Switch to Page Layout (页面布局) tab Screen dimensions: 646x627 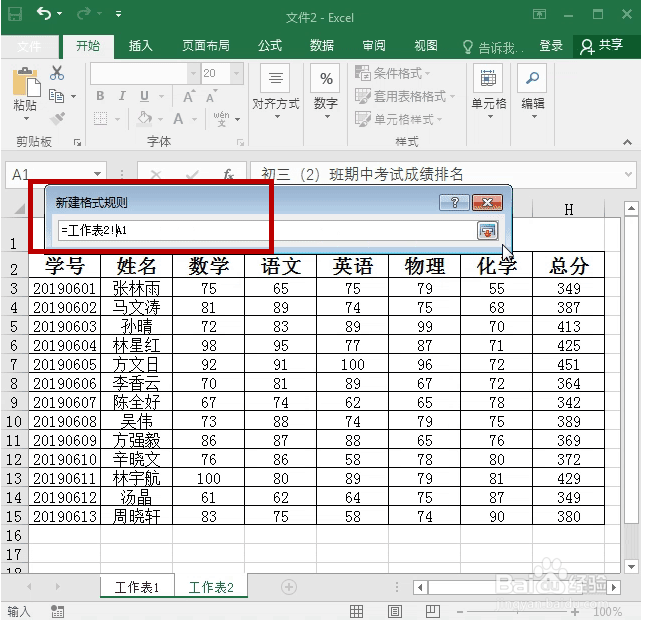click(x=206, y=46)
